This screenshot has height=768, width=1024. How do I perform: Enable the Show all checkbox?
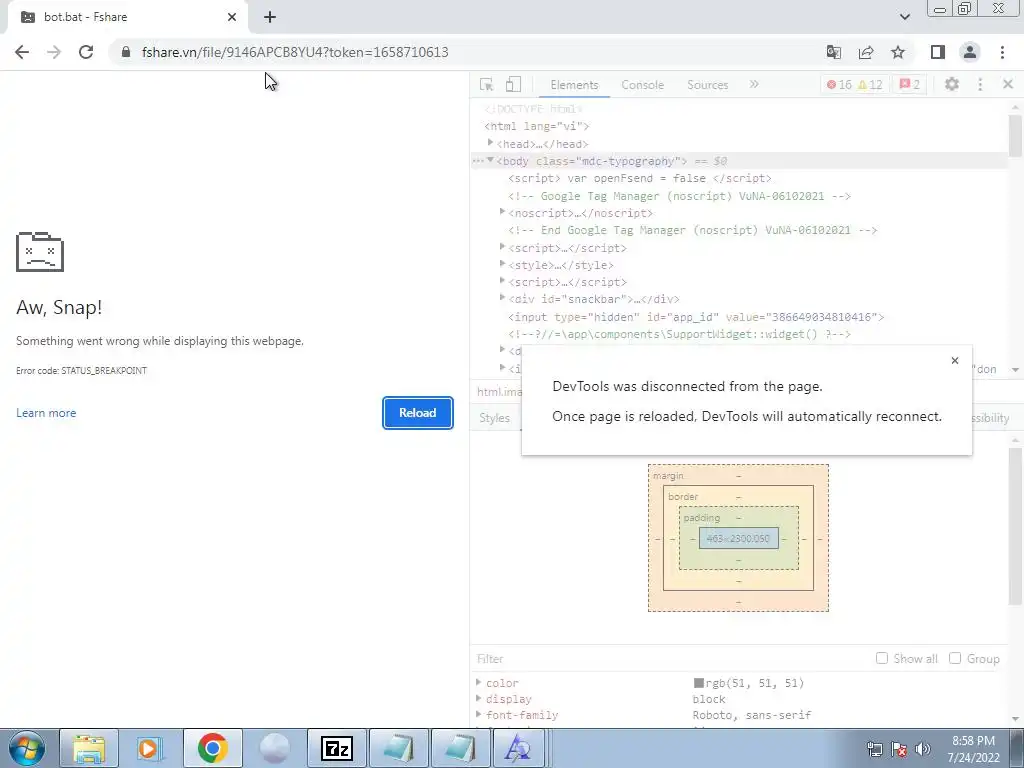click(x=882, y=658)
